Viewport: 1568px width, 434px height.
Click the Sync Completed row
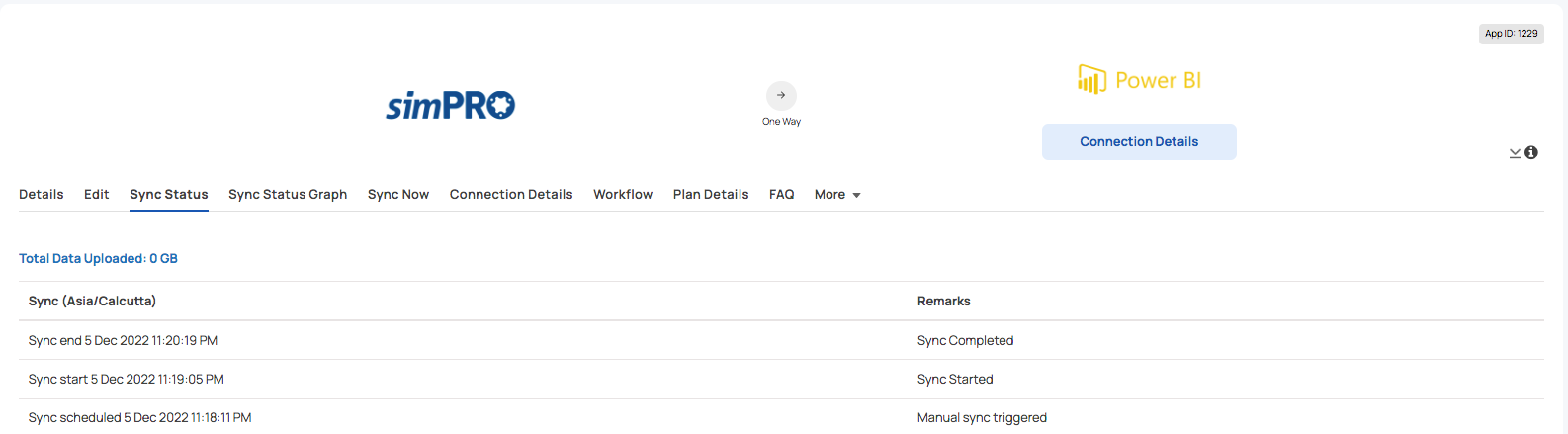(781, 340)
